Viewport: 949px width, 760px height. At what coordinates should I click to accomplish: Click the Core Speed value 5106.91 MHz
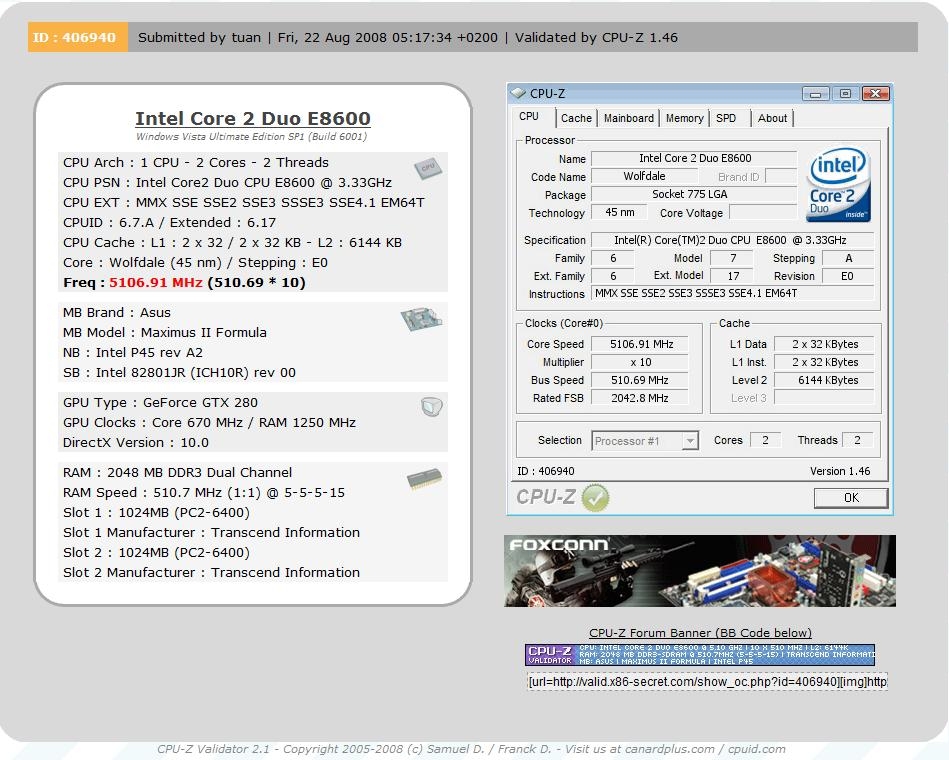point(641,344)
